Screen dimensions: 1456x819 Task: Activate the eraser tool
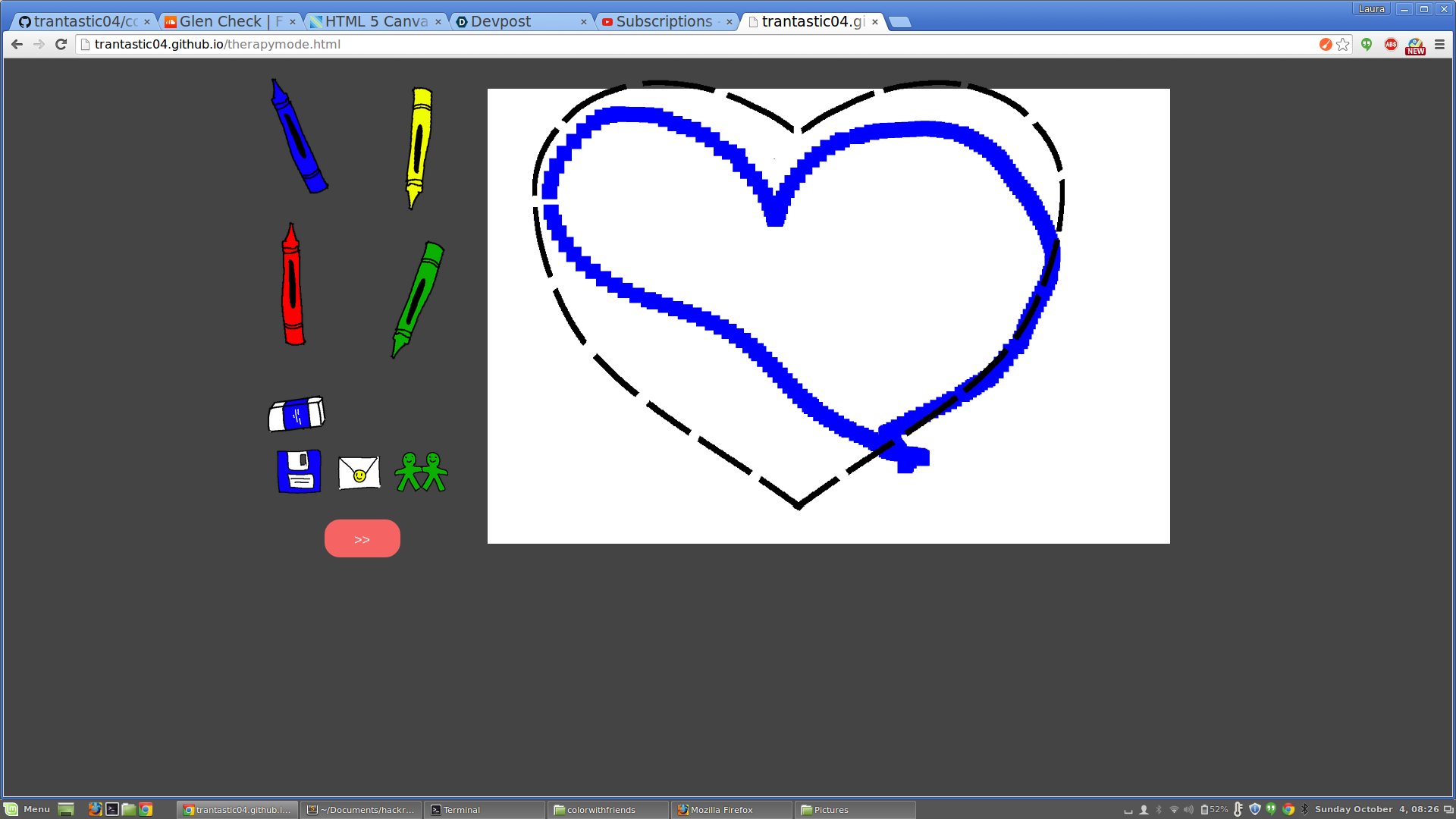pyautogui.click(x=297, y=414)
